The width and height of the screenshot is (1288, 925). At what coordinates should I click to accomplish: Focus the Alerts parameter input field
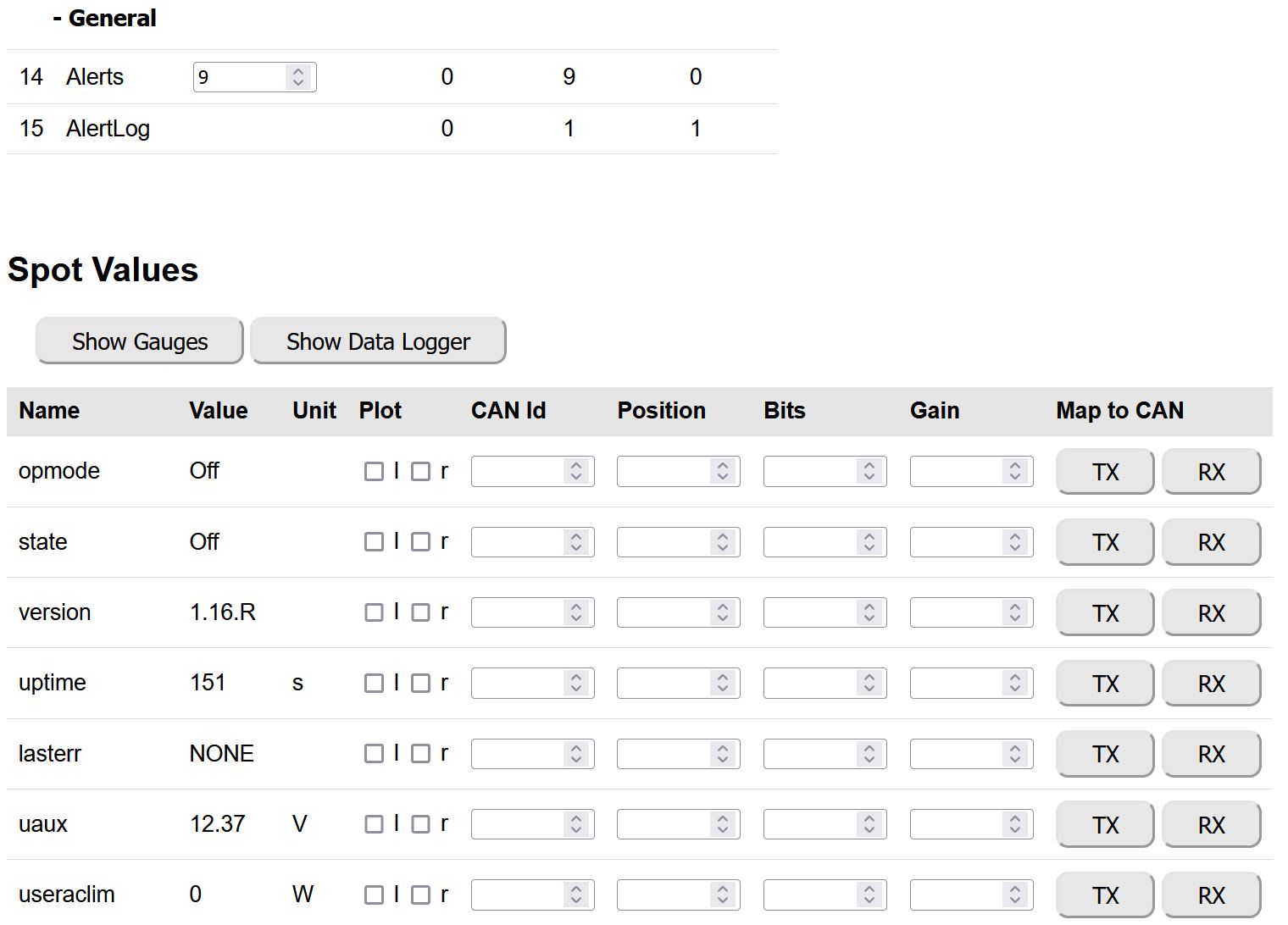point(241,77)
